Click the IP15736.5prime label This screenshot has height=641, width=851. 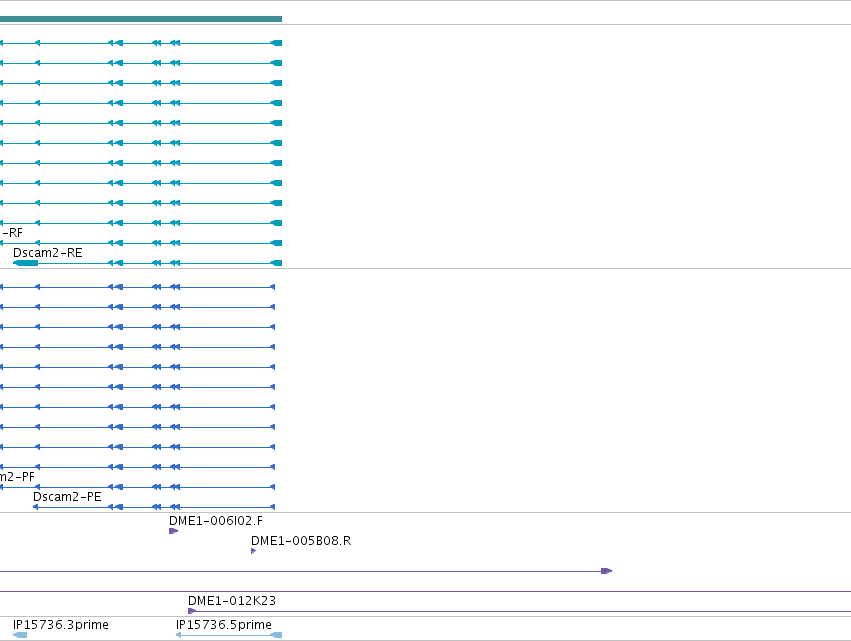[x=224, y=625]
